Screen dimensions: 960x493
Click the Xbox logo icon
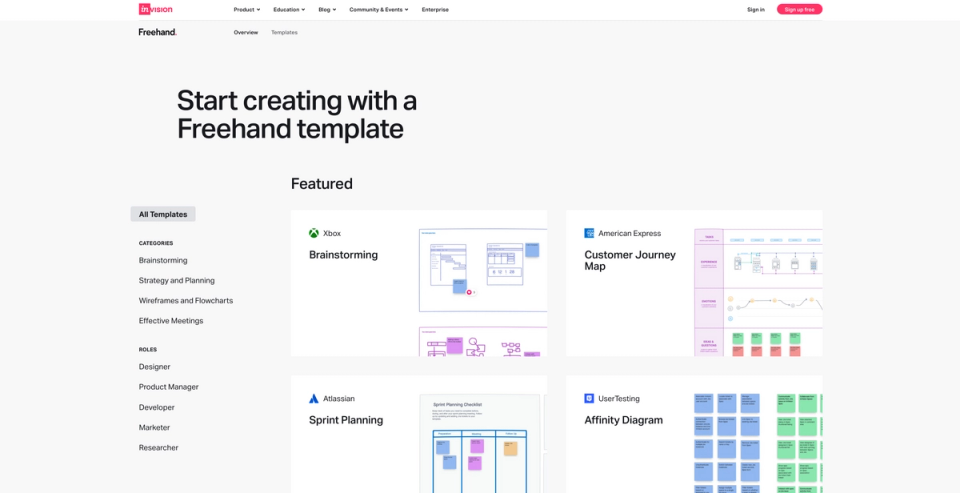click(x=313, y=233)
